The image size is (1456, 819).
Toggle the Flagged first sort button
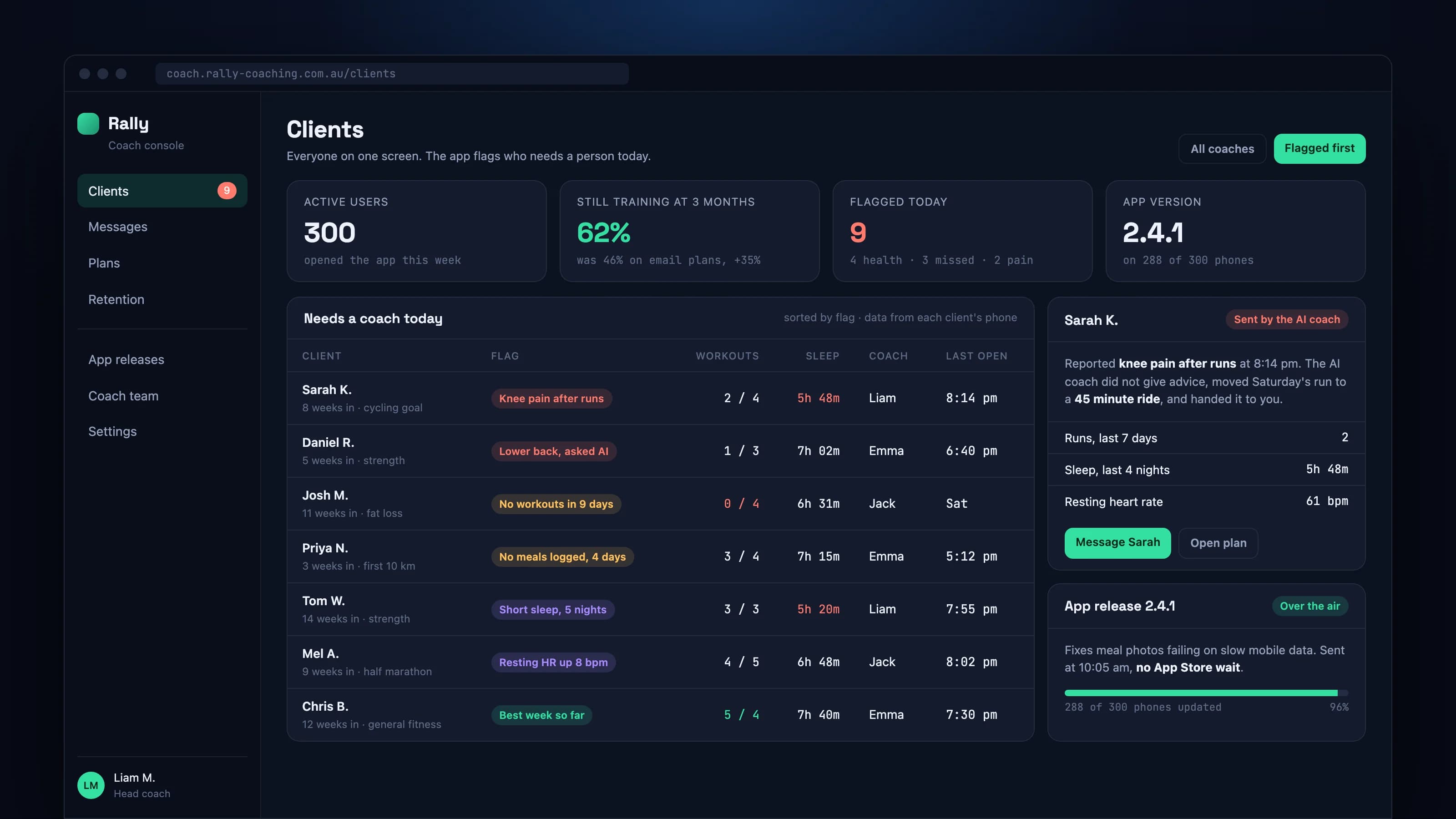tap(1319, 149)
